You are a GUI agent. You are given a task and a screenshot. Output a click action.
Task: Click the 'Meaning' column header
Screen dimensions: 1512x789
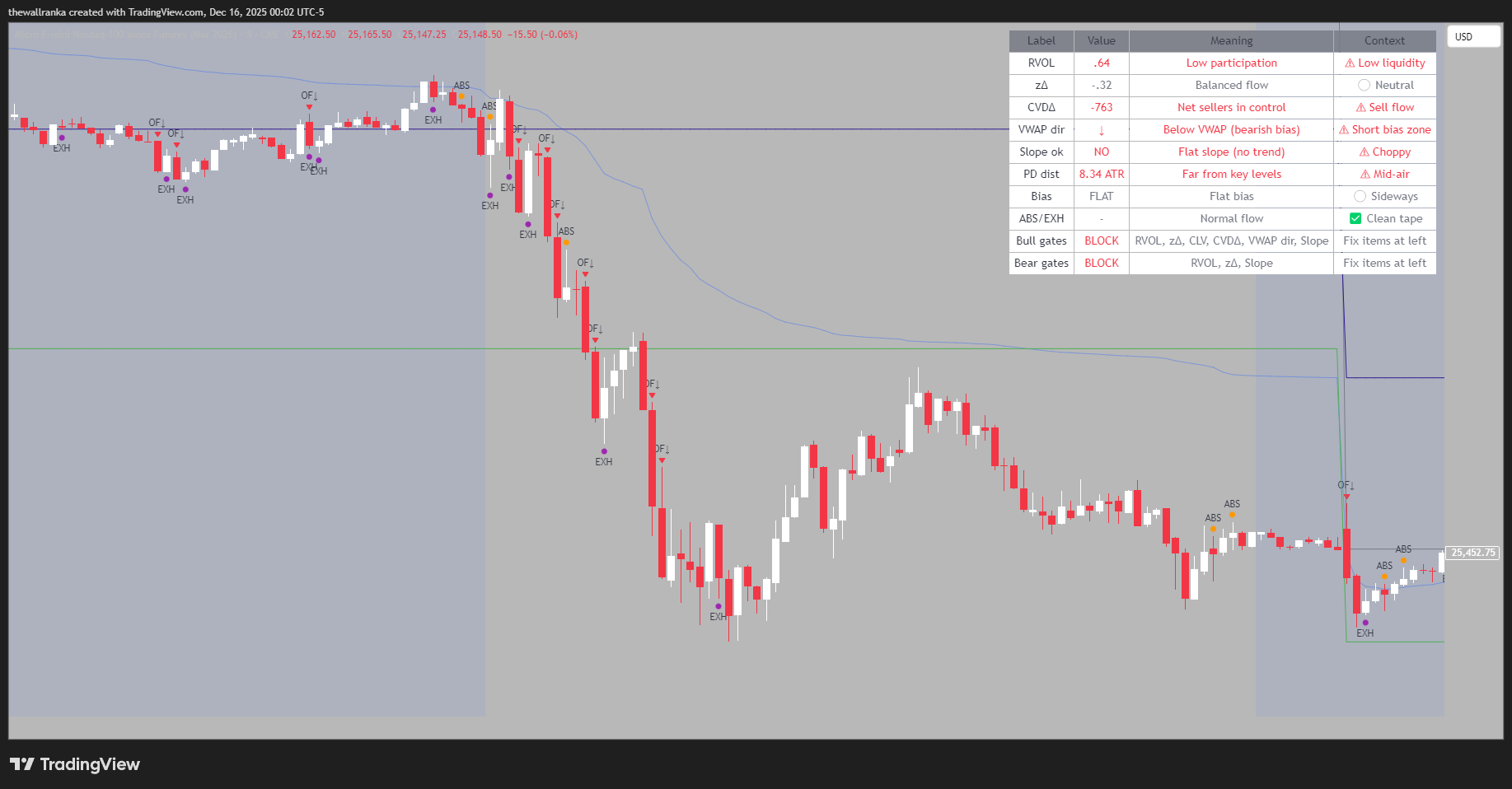1231,40
